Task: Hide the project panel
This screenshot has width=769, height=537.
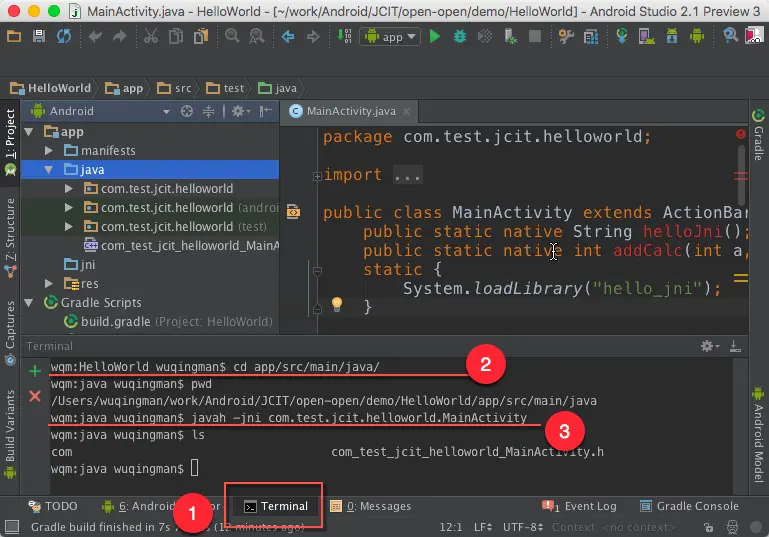Action: point(265,111)
